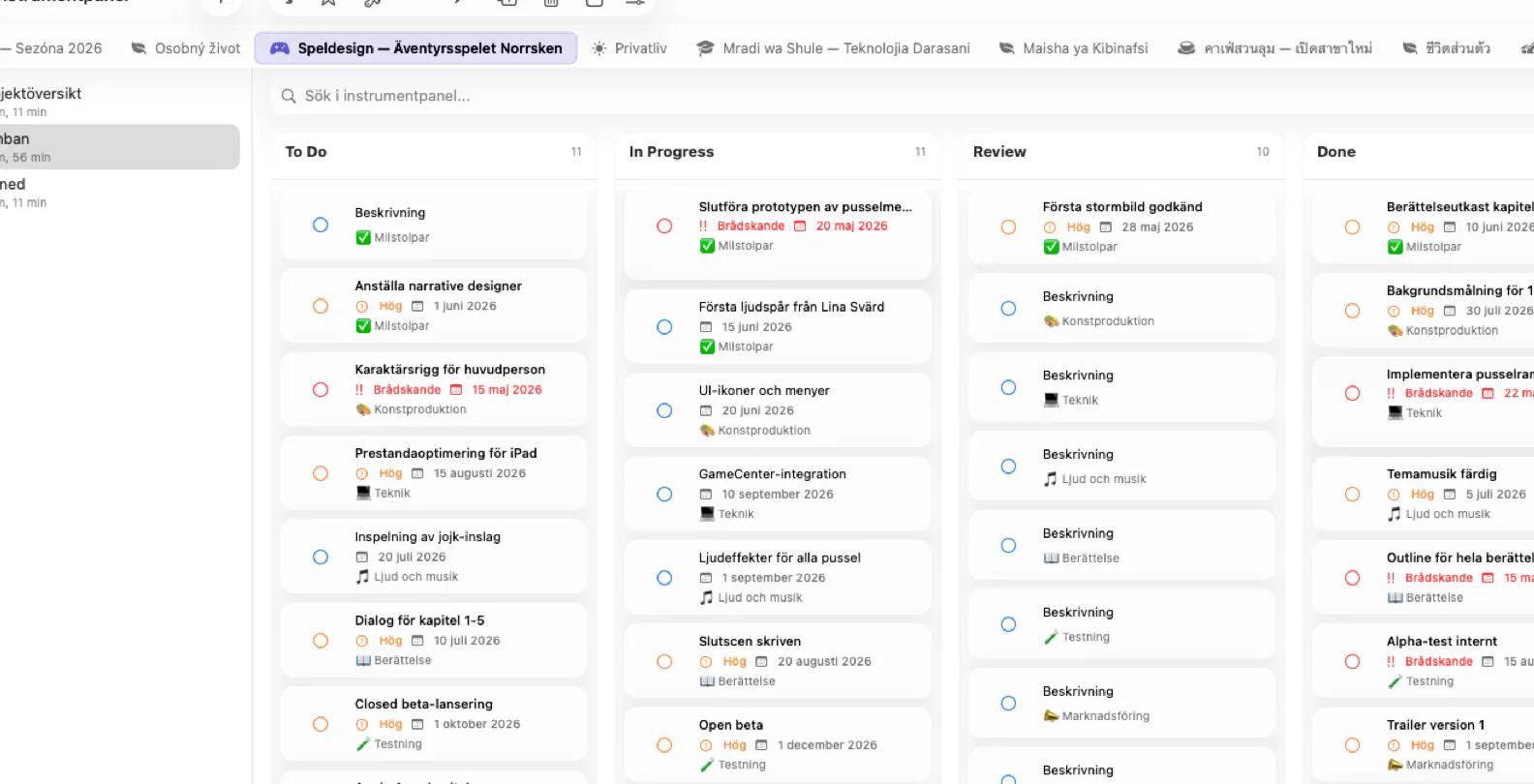Open the Mradi wa Shule — Teknolojia Darasani tab
Screen dimensions: 1534x784
(x=833, y=48)
